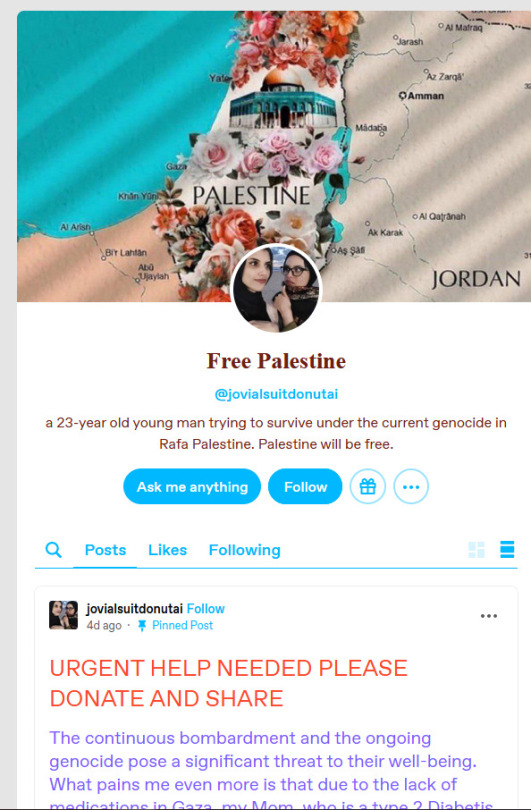Click the search magnifier icon

[x=53, y=550]
